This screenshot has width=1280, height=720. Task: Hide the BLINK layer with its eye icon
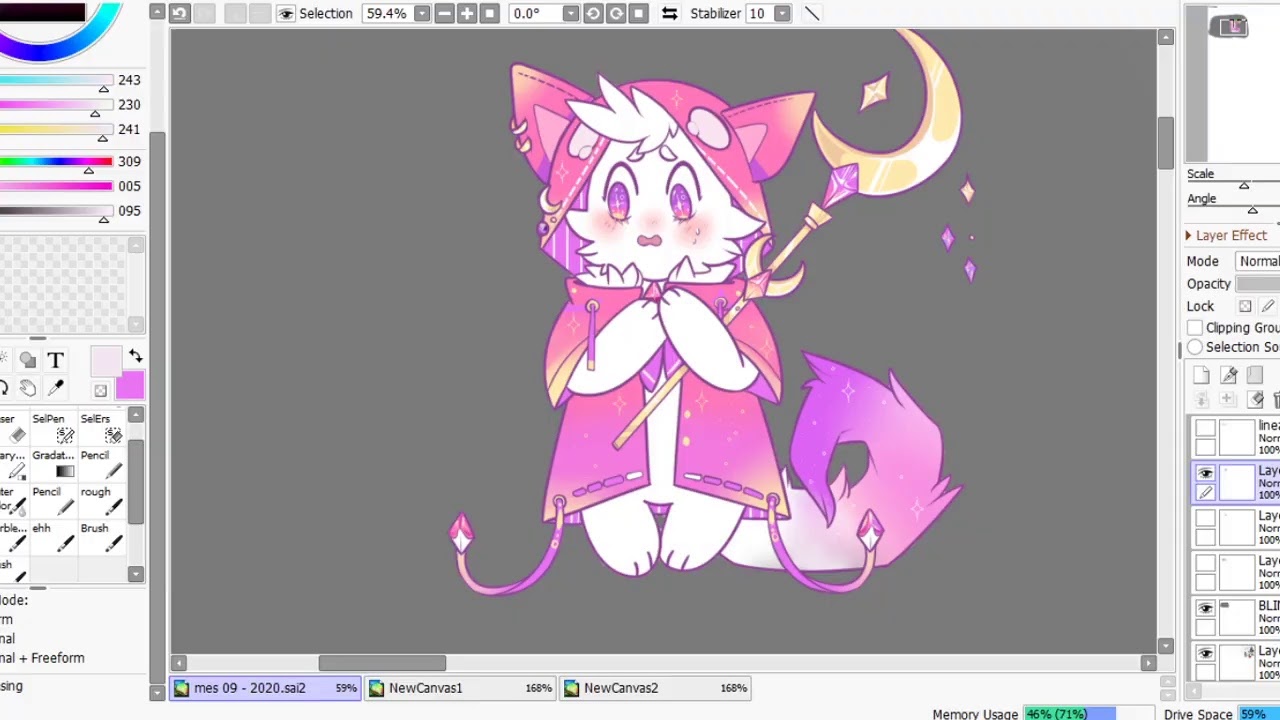[1205, 608]
